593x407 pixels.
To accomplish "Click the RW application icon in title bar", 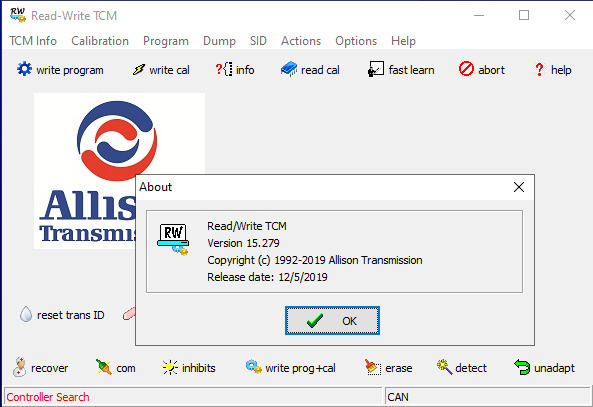I will (18, 16).
